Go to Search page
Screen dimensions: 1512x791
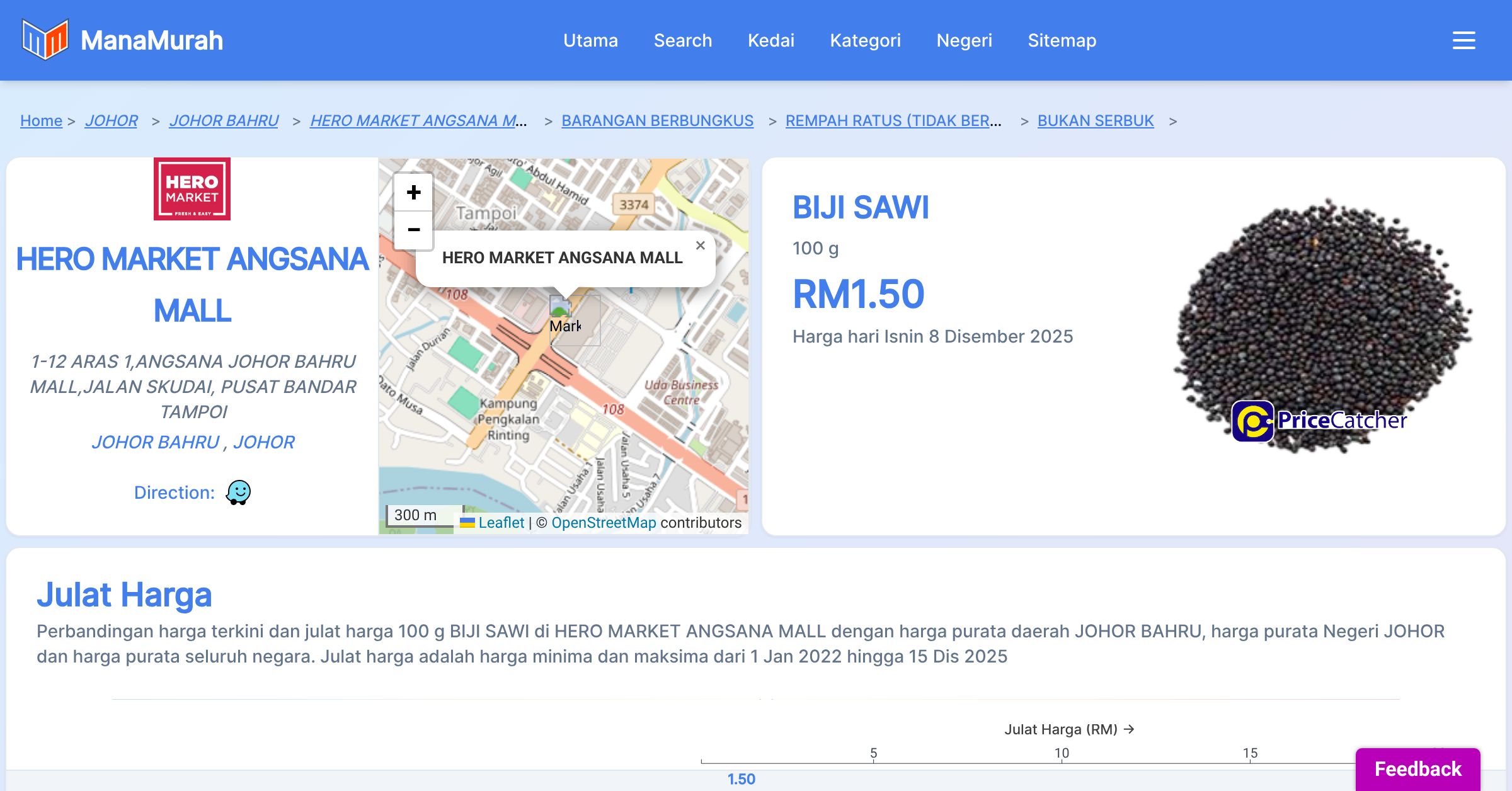click(x=682, y=40)
